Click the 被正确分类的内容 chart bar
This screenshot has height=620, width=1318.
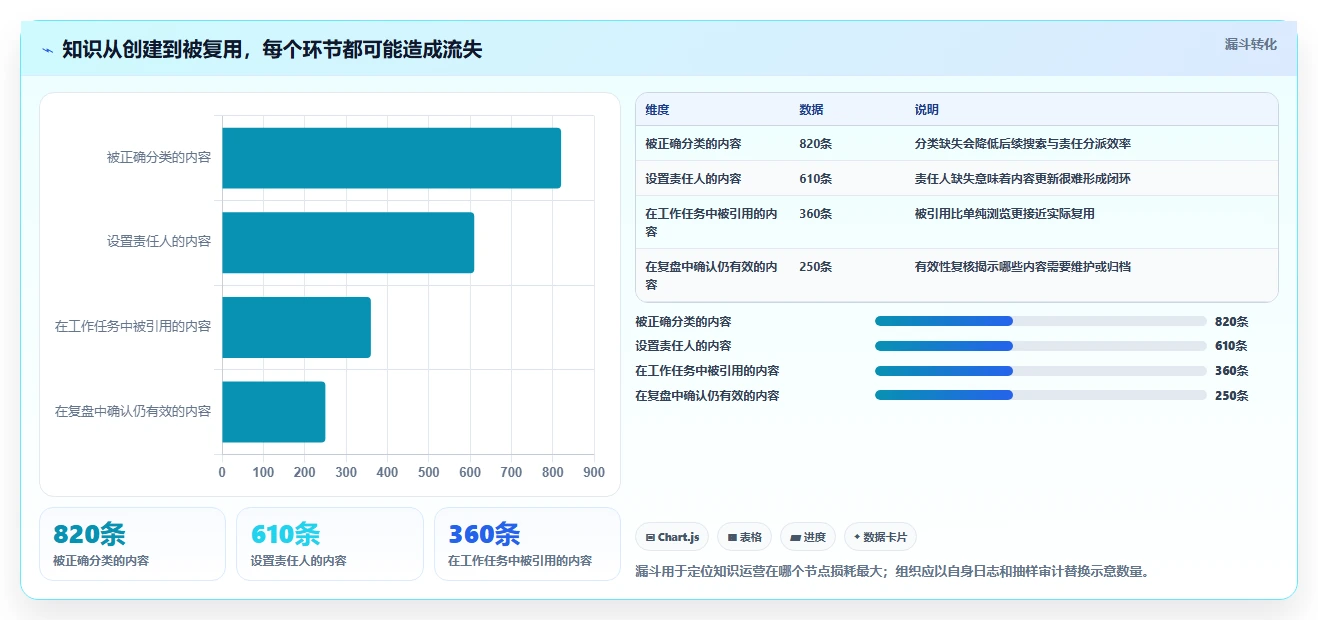(391, 158)
